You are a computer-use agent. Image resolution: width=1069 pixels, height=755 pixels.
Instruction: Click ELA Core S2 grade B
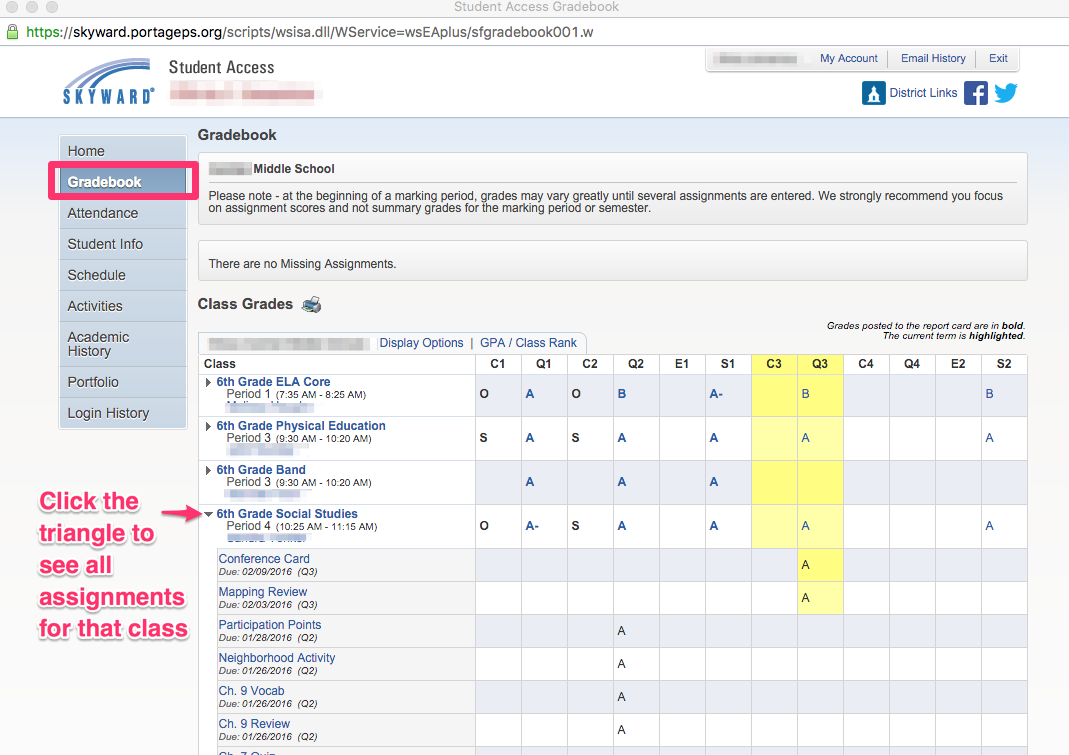[989, 394]
